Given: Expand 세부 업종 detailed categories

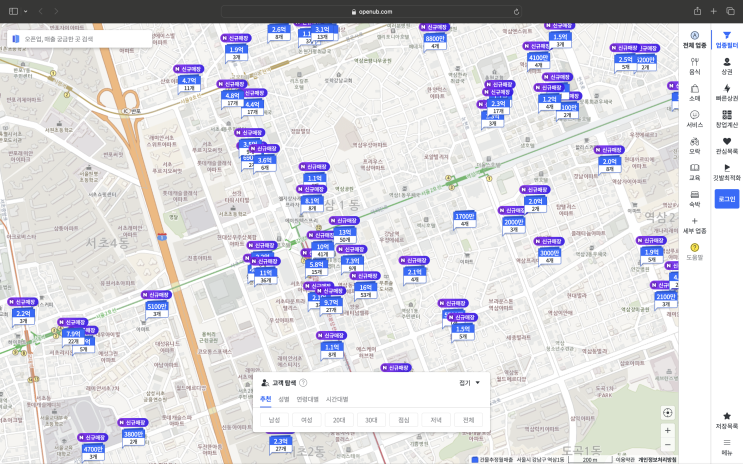Looking at the screenshot, I should [x=694, y=225].
